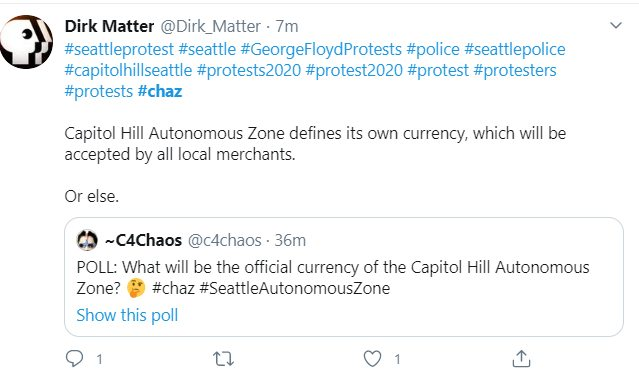Open the Dirk Matter display name
The width and height of the screenshot is (639, 376).
pos(109,26)
